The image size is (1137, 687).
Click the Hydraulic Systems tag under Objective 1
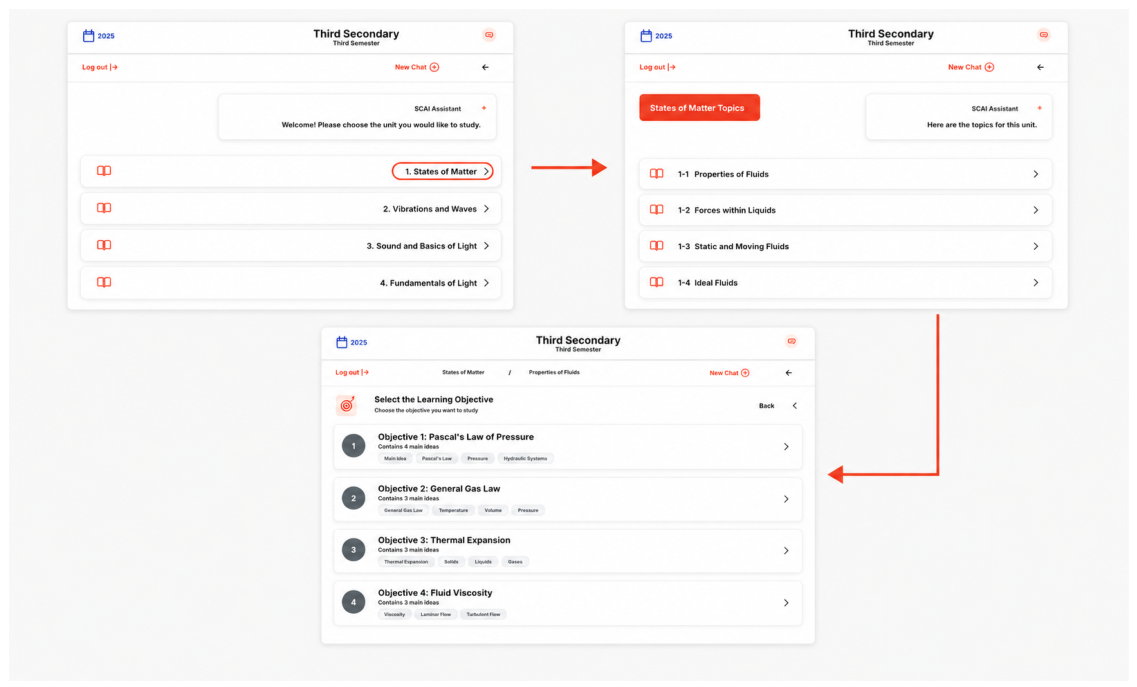[x=525, y=458]
